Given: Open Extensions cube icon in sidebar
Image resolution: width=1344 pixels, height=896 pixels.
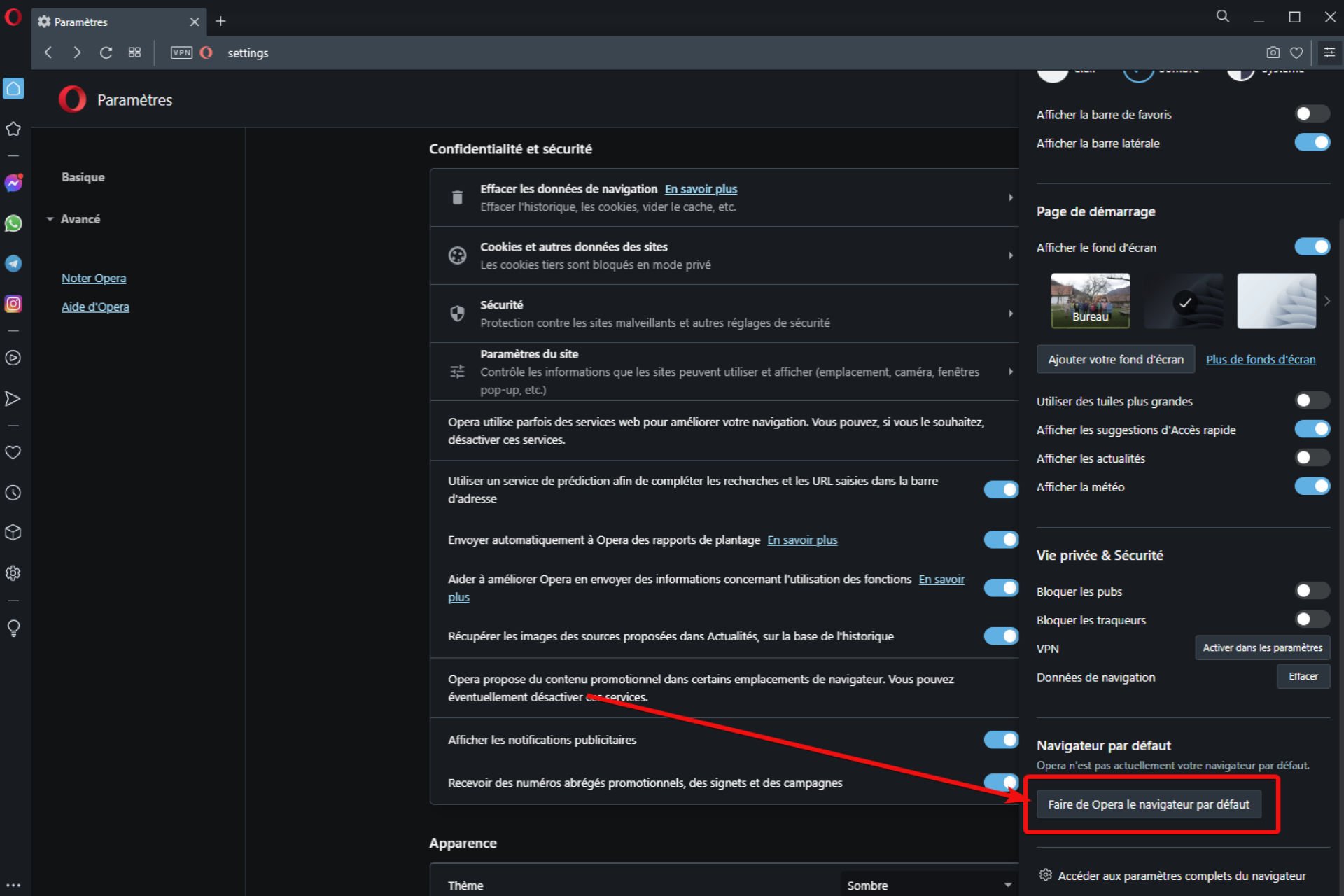Looking at the screenshot, I should (x=13, y=533).
